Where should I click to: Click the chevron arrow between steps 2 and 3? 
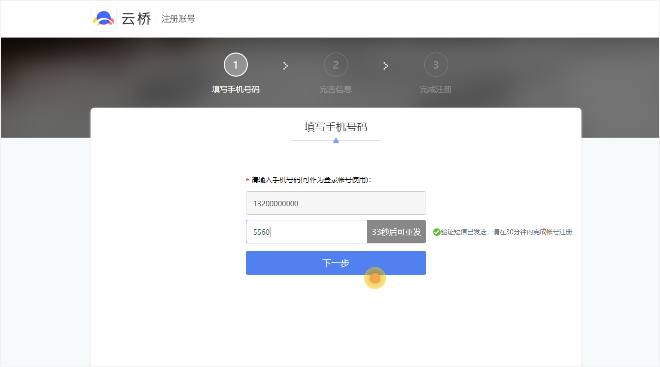pyautogui.click(x=386, y=66)
